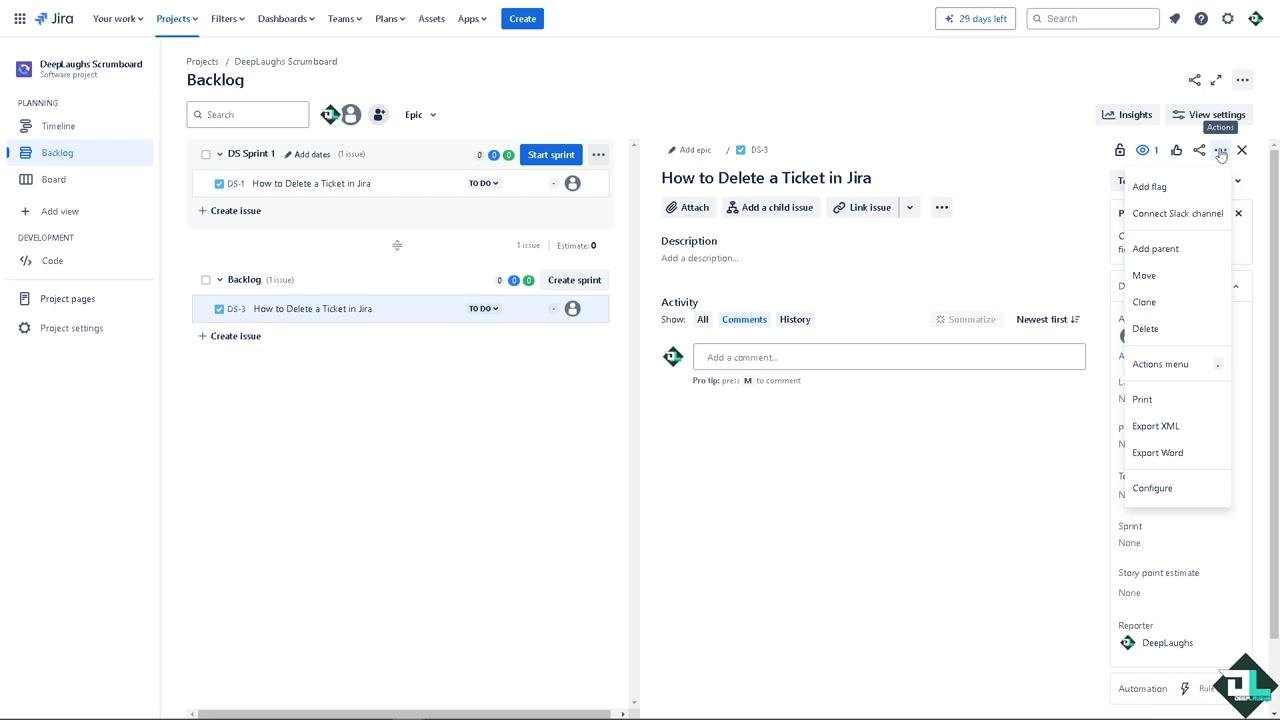The image size is (1280, 720).
Task: Show History in Activity
Action: 795,319
